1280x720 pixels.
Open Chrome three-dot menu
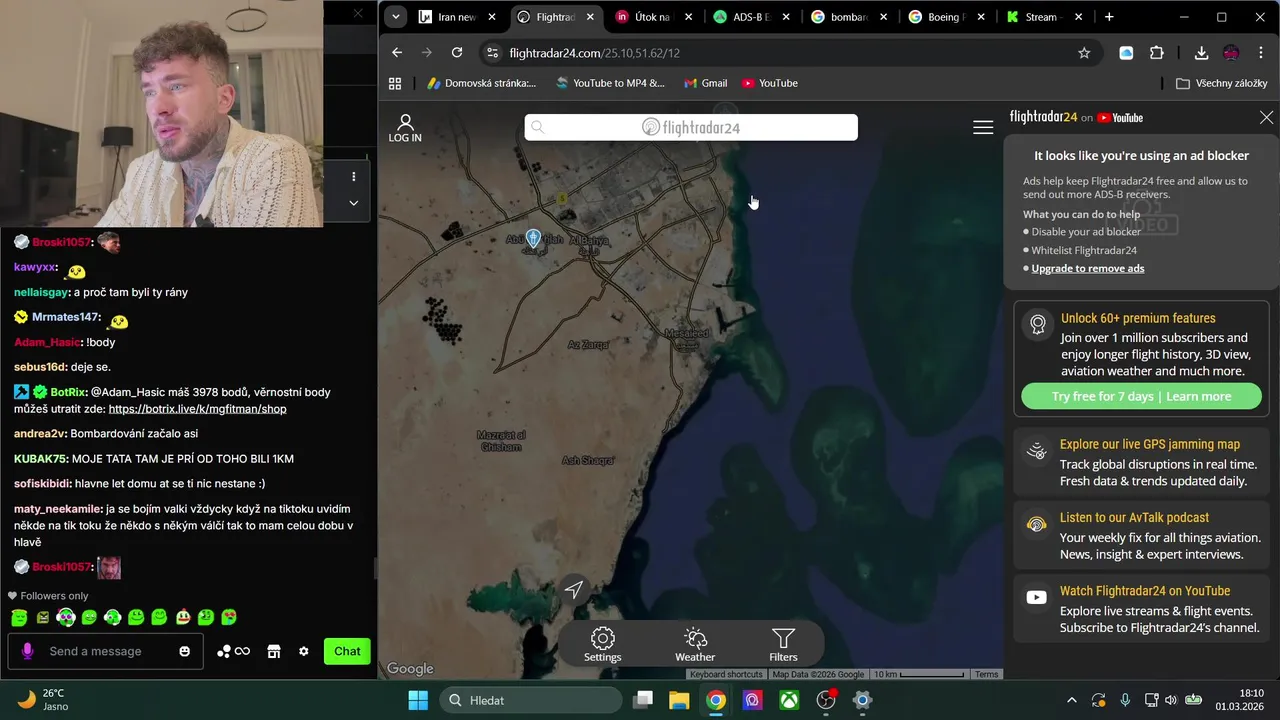click(x=1261, y=53)
